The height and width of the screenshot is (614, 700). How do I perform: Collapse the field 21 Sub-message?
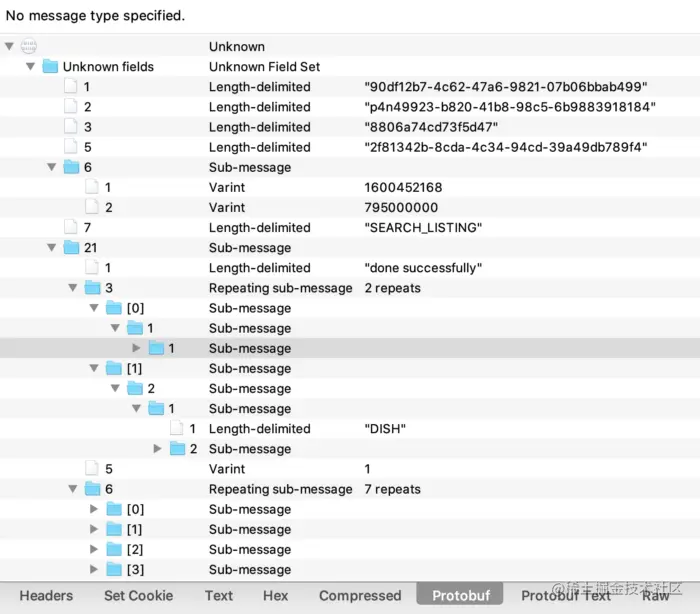(x=52, y=248)
